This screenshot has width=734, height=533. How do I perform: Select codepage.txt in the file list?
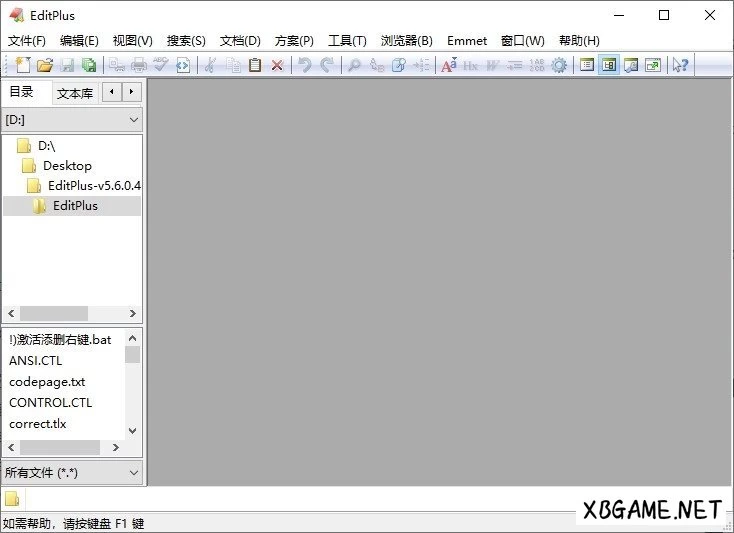pyautogui.click(x=47, y=382)
